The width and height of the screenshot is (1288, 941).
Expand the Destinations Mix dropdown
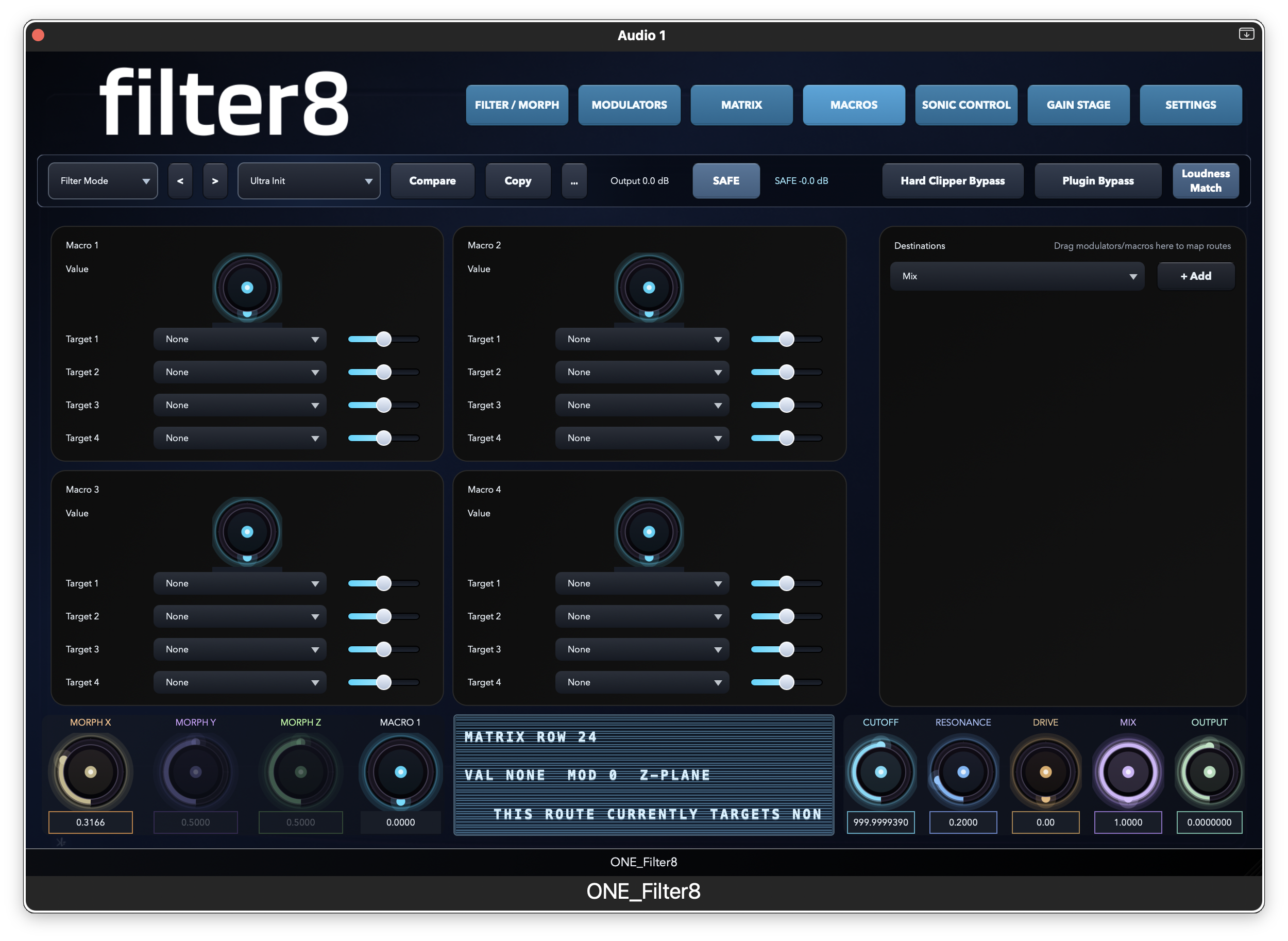(x=1017, y=276)
